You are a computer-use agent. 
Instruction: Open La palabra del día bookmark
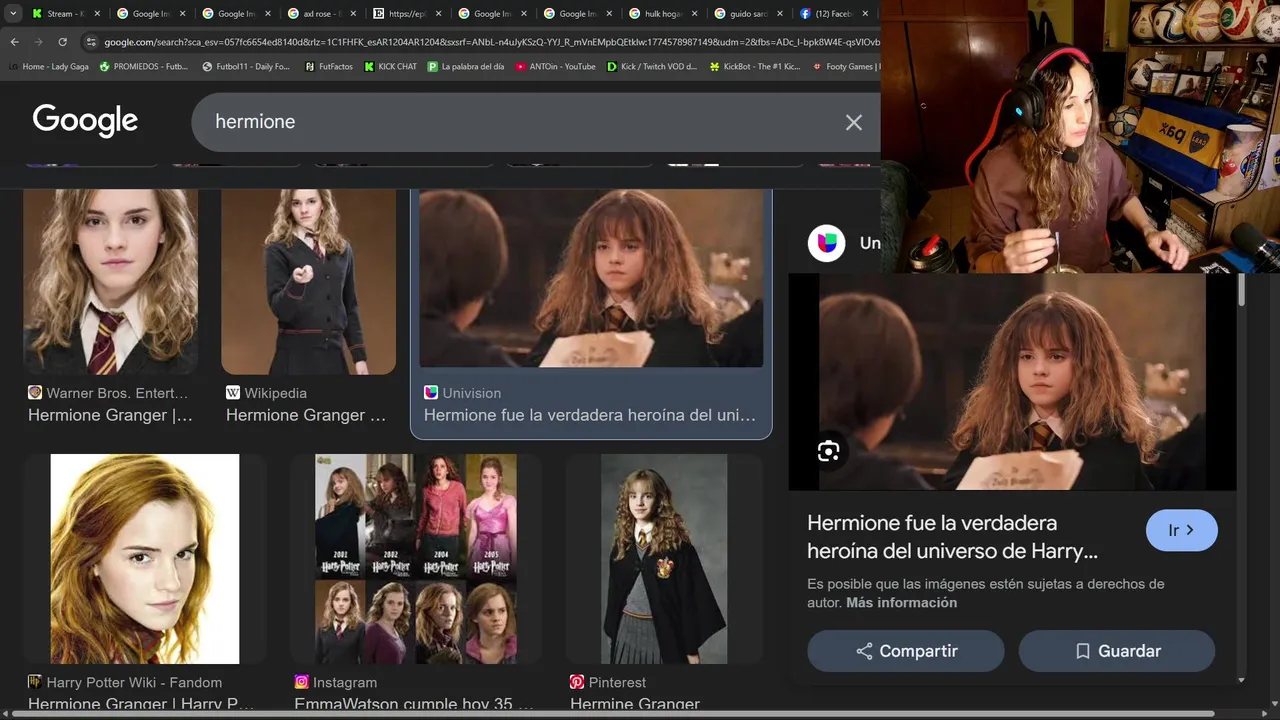[x=465, y=67]
